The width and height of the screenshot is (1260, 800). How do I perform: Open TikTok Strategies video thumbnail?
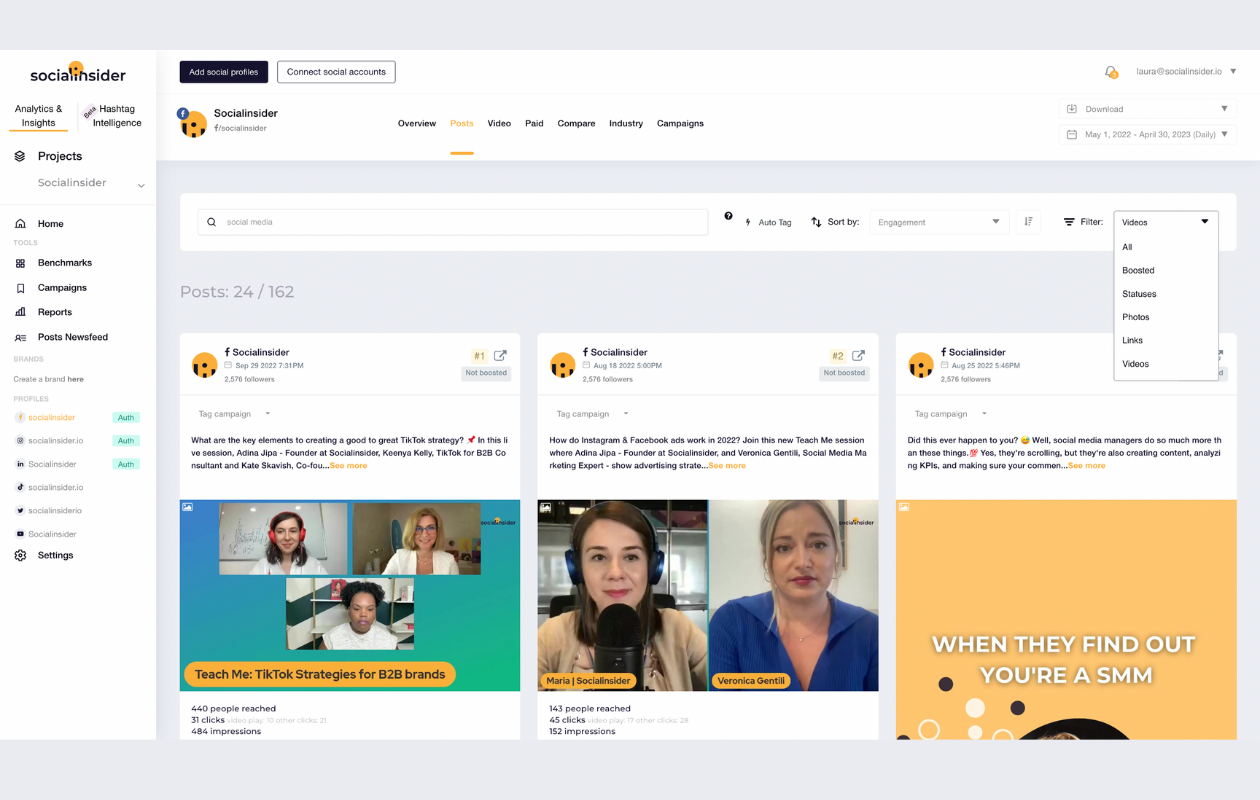click(x=350, y=595)
